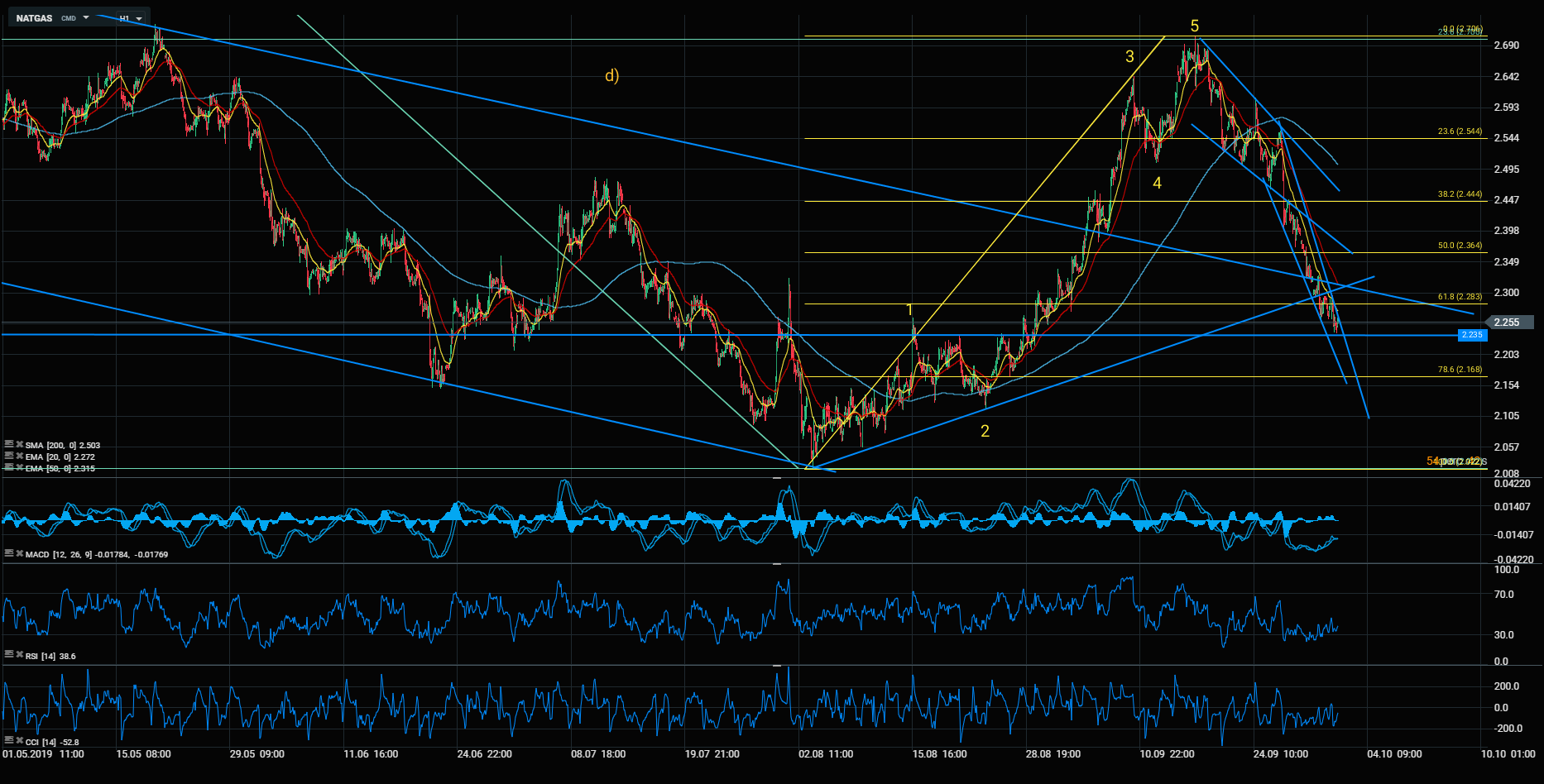Click the Fibonacci 78.6 (2.168) level label
Image resolution: width=1544 pixels, height=784 pixels.
(1460, 370)
